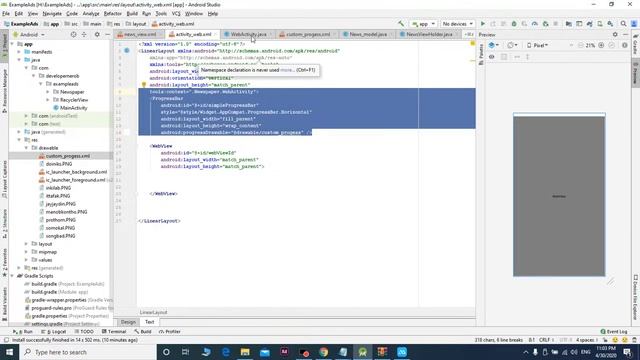Open the AVD Manager device icon
The height and width of the screenshot is (360, 640).
(x=600, y=24)
